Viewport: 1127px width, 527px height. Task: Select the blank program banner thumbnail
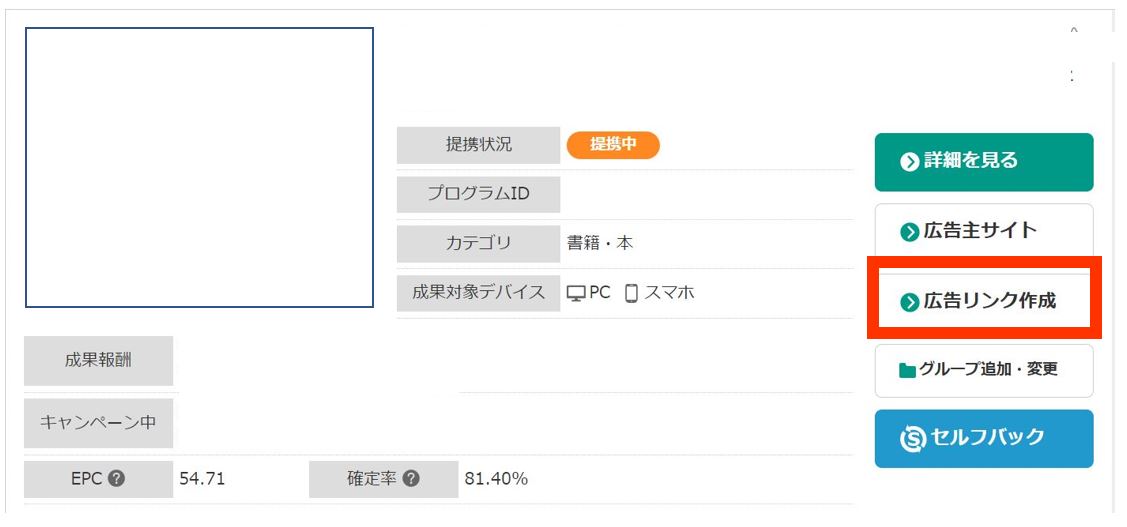pyautogui.click(x=199, y=167)
